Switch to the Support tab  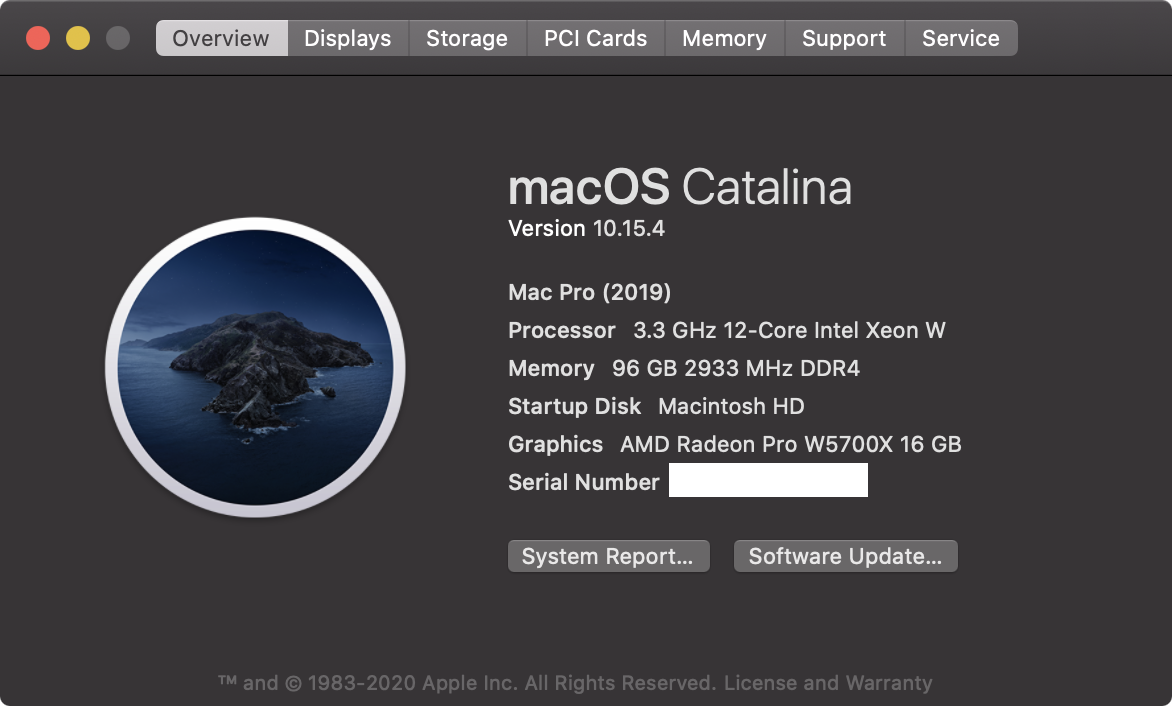coord(844,39)
